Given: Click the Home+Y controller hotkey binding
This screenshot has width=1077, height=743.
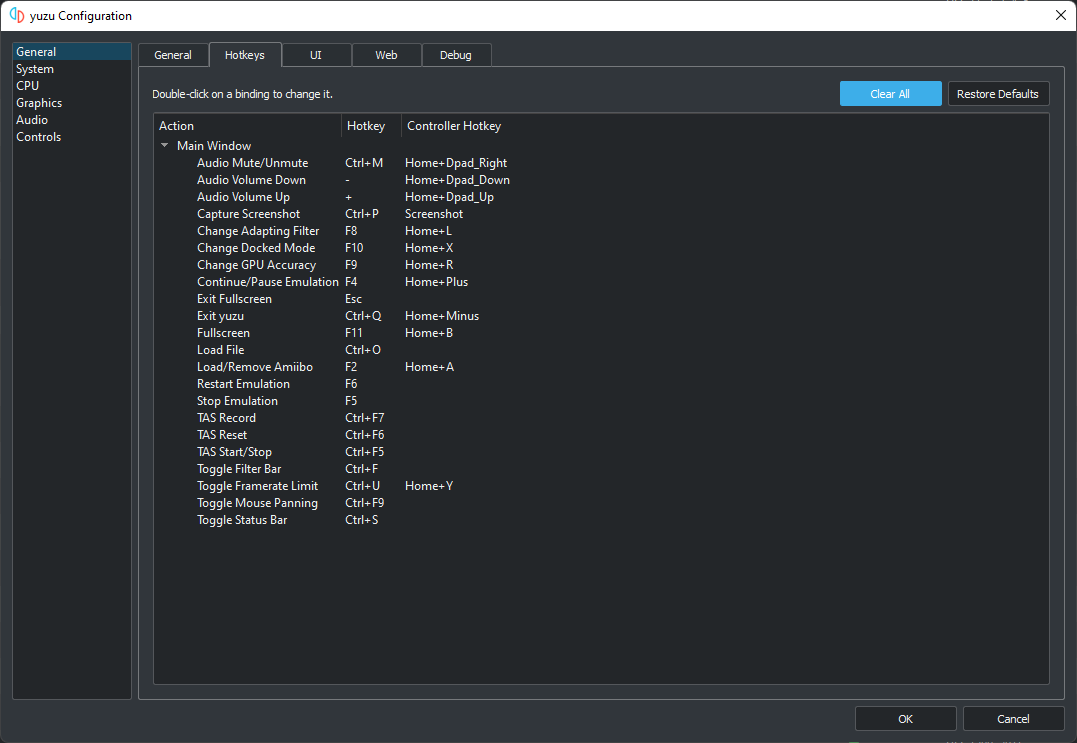Looking at the screenshot, I should click(429, 486).
